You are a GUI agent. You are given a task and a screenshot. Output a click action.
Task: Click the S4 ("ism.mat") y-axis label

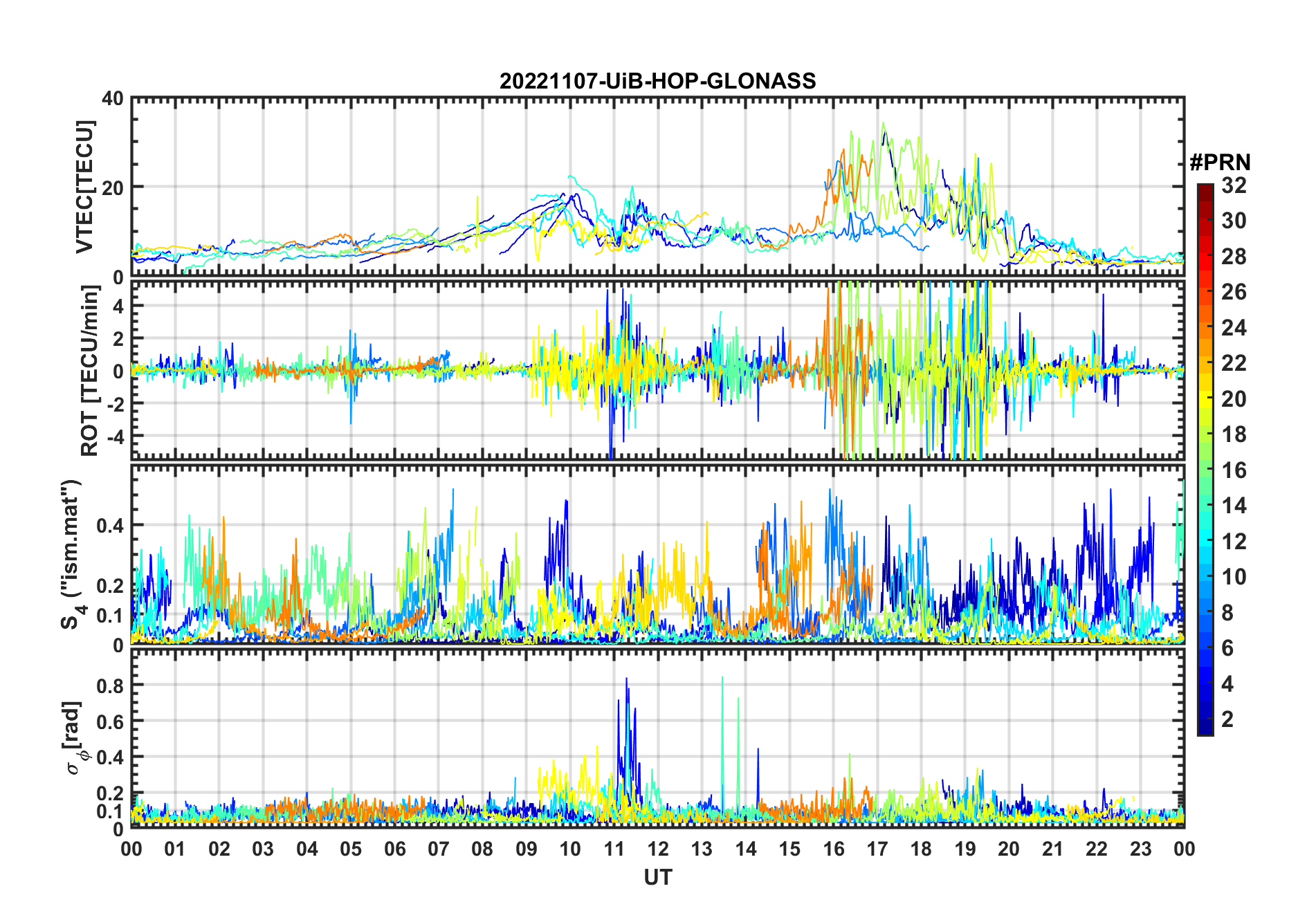[72, 555]
